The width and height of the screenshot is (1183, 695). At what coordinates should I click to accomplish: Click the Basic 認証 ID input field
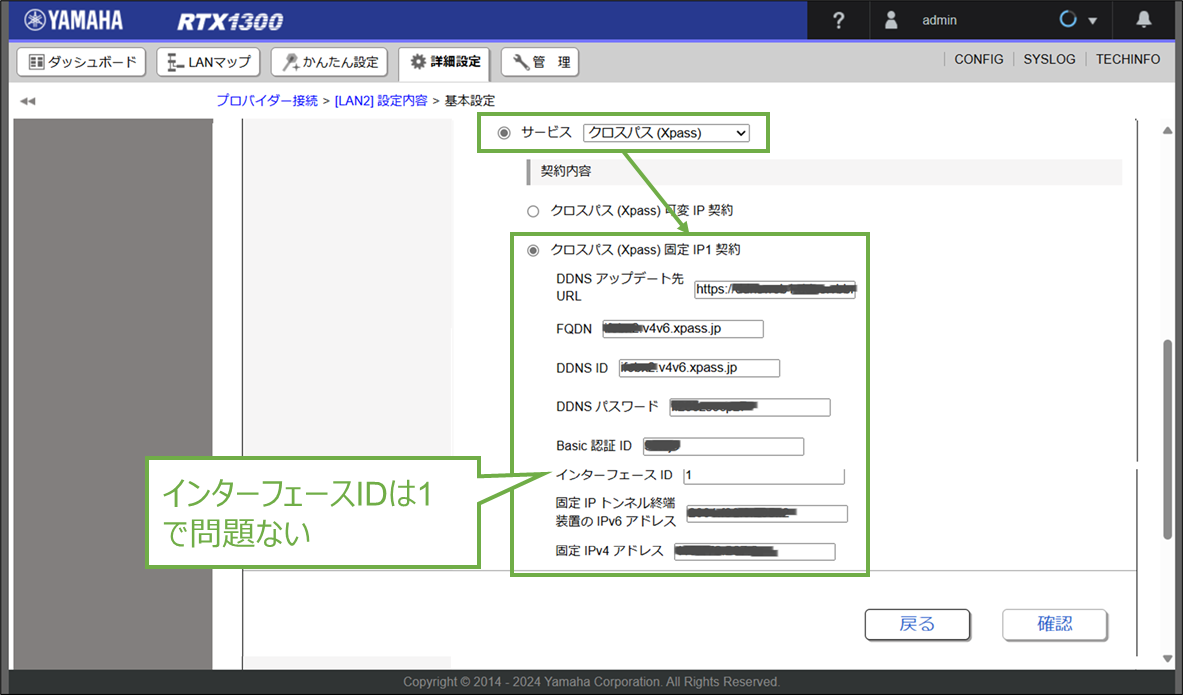pos(724,446)
